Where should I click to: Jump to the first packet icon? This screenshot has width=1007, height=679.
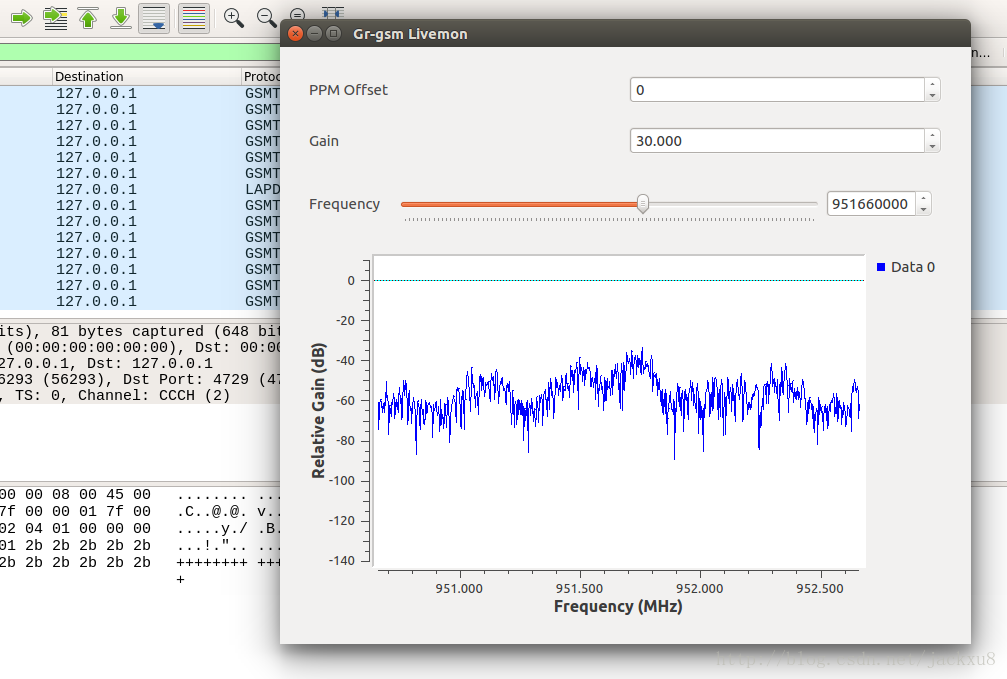88,18
